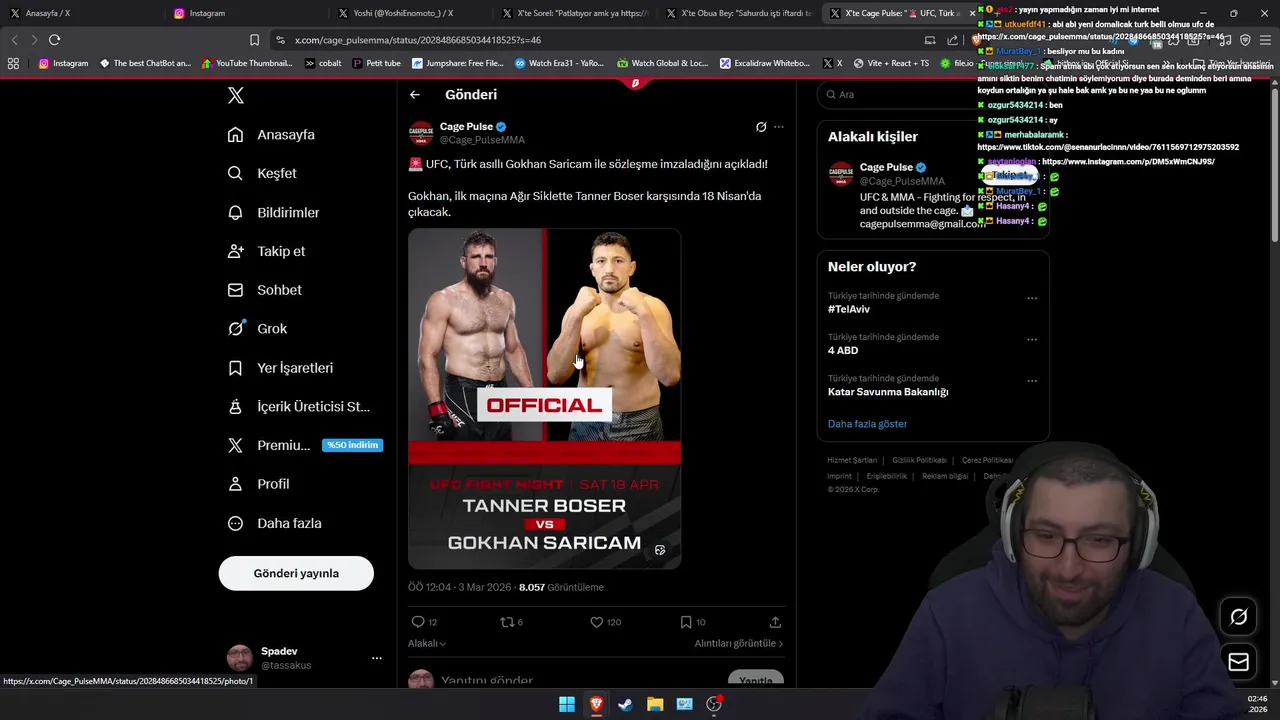Click image edit icon on fight poster
Image resolution: width=1280 pixels, height=720 pixels.
pos(660,550)
